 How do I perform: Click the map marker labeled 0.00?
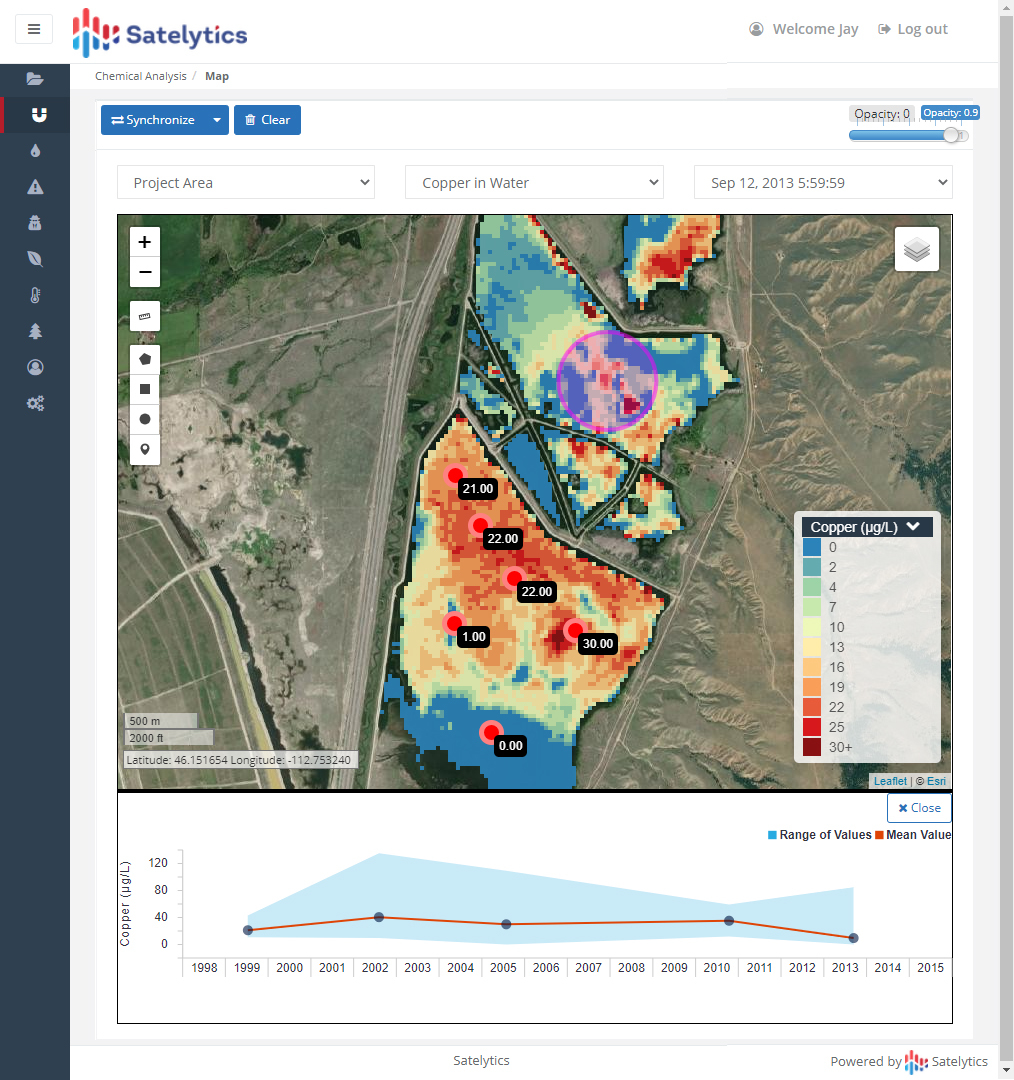(491, 731)
